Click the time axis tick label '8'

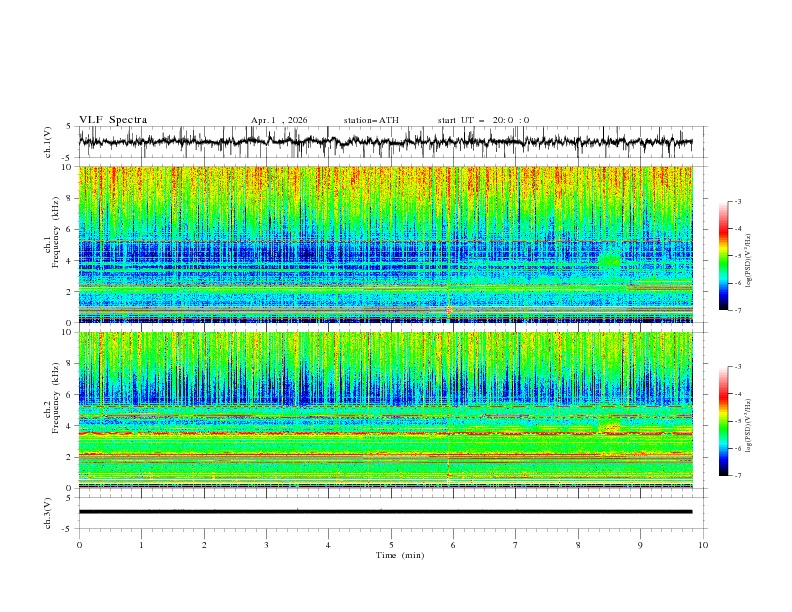coord(578,545)
